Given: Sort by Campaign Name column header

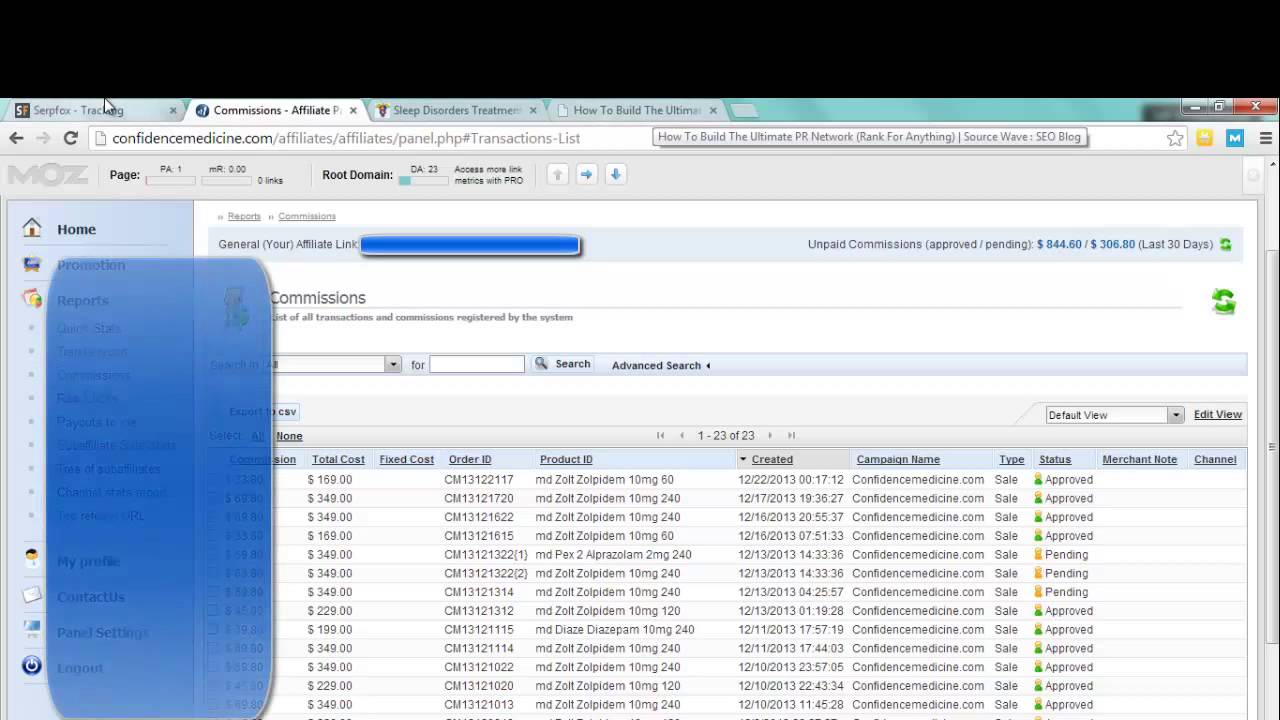Looking at the screenshot, I should click(x=898, y=459).
